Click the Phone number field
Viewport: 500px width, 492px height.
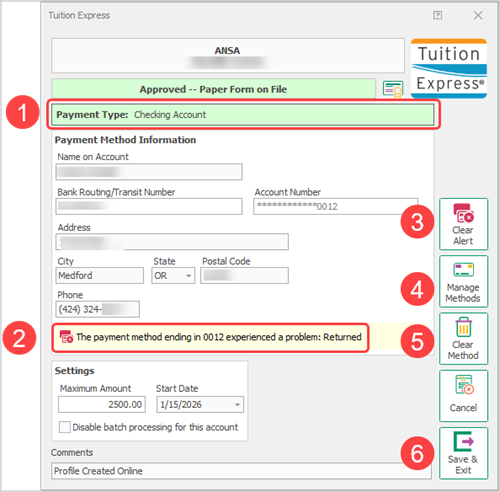click(x=97, y=309)
